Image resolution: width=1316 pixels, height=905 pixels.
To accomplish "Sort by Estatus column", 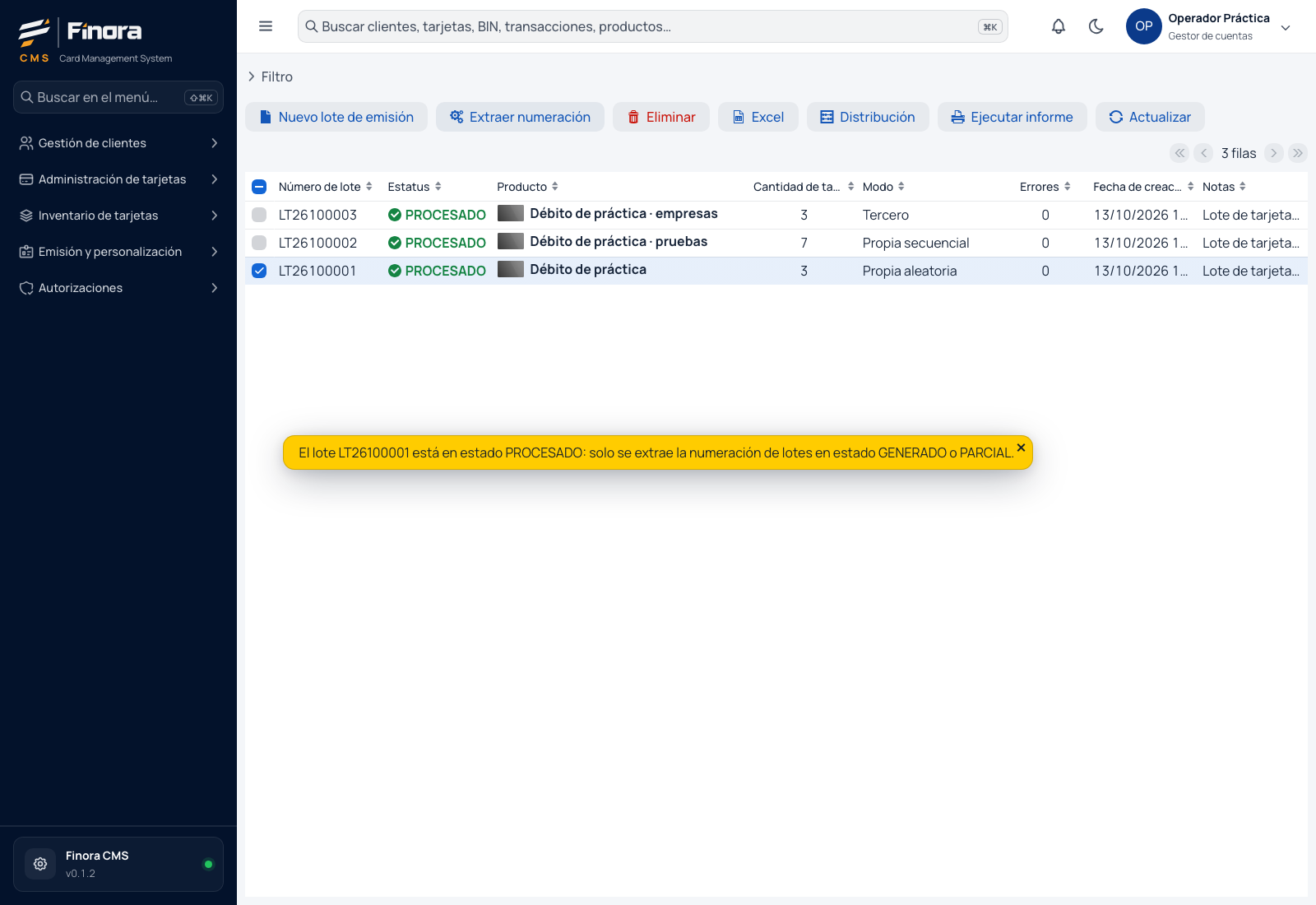I will point(415,187).
